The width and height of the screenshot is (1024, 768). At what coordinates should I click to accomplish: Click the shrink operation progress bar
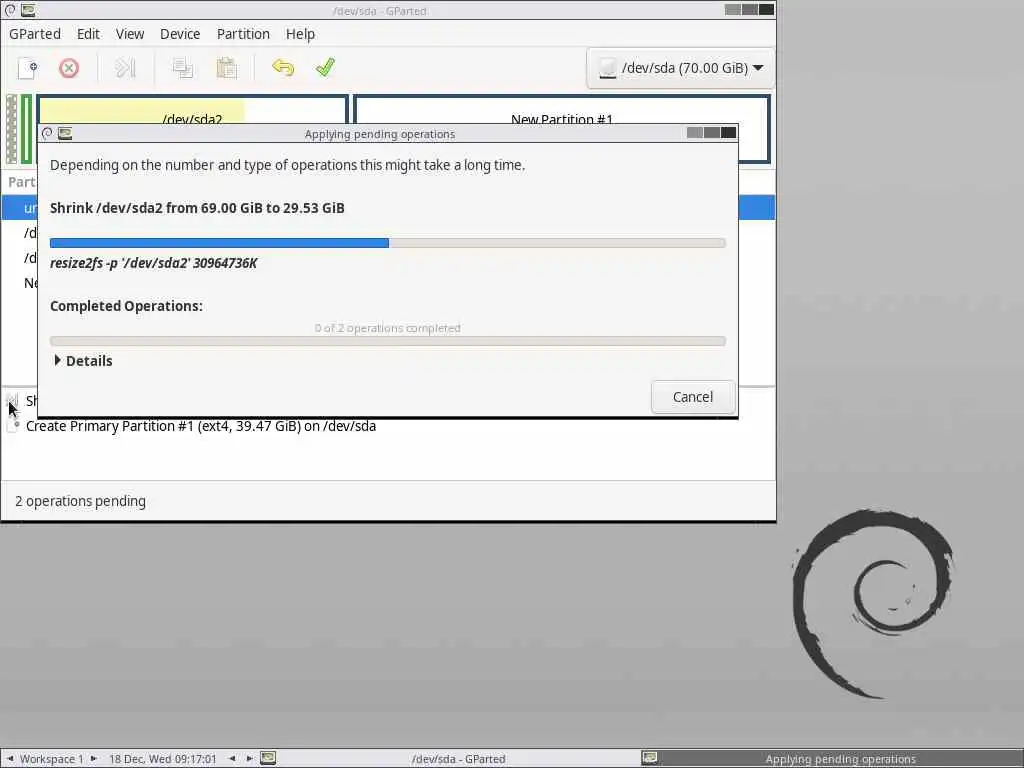(x=387, y=243)
